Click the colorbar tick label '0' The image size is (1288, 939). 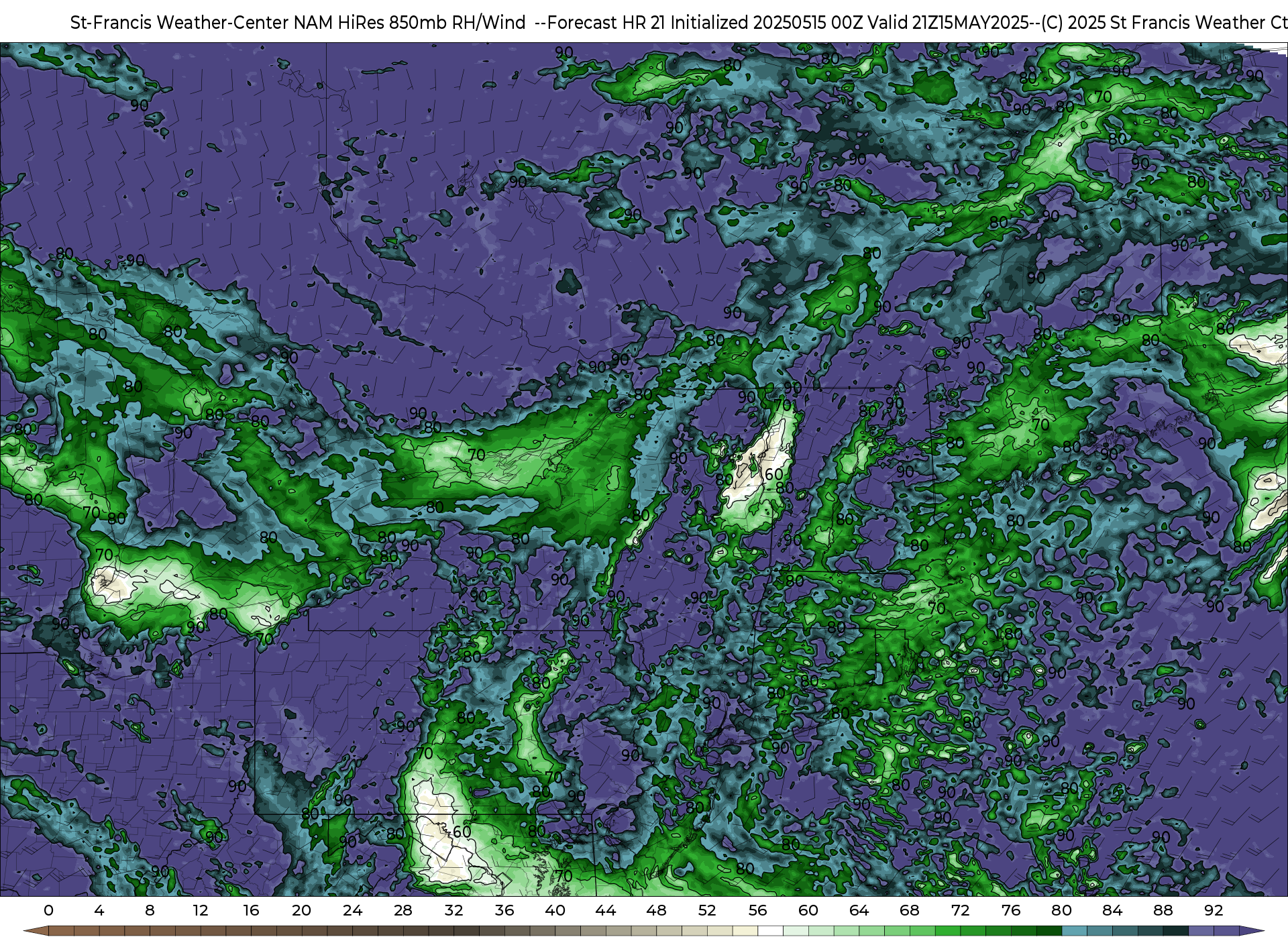[x=48, y=911]
